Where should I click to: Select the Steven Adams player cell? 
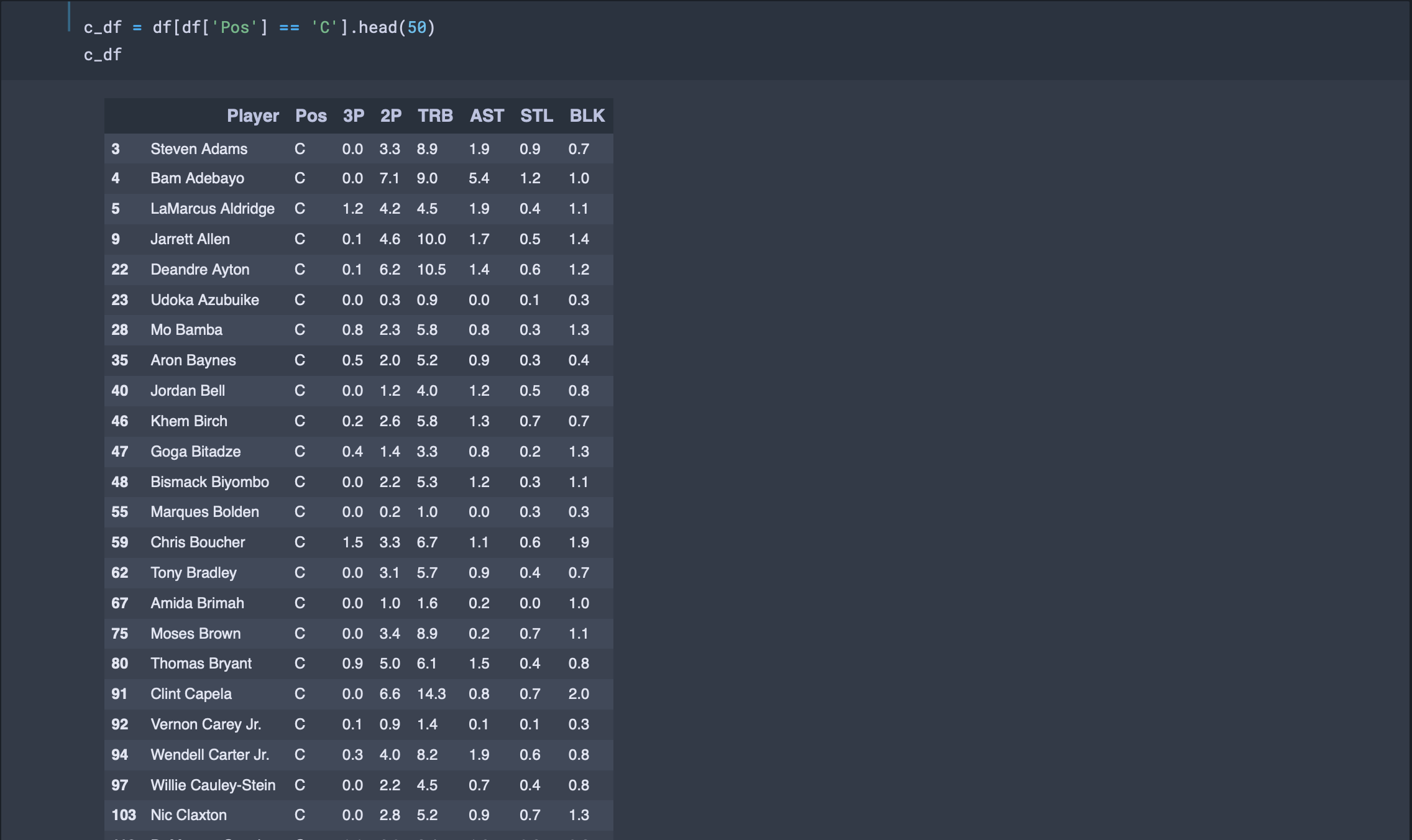pyautogui.click(x=199, y=149)
